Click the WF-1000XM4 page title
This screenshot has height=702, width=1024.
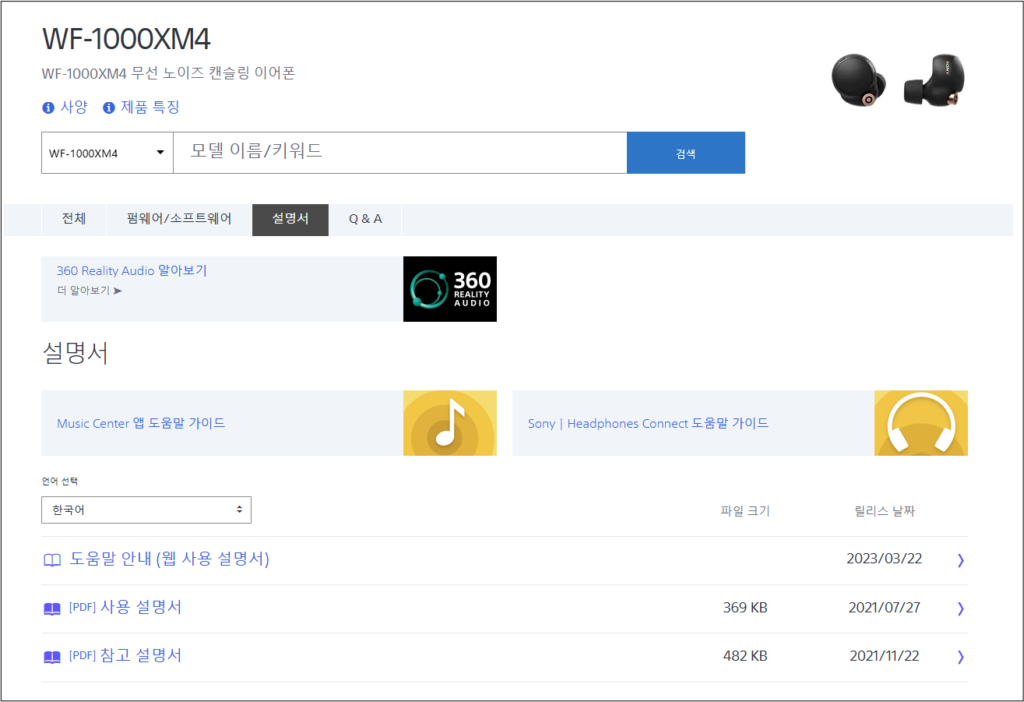[x=126, y=39]
